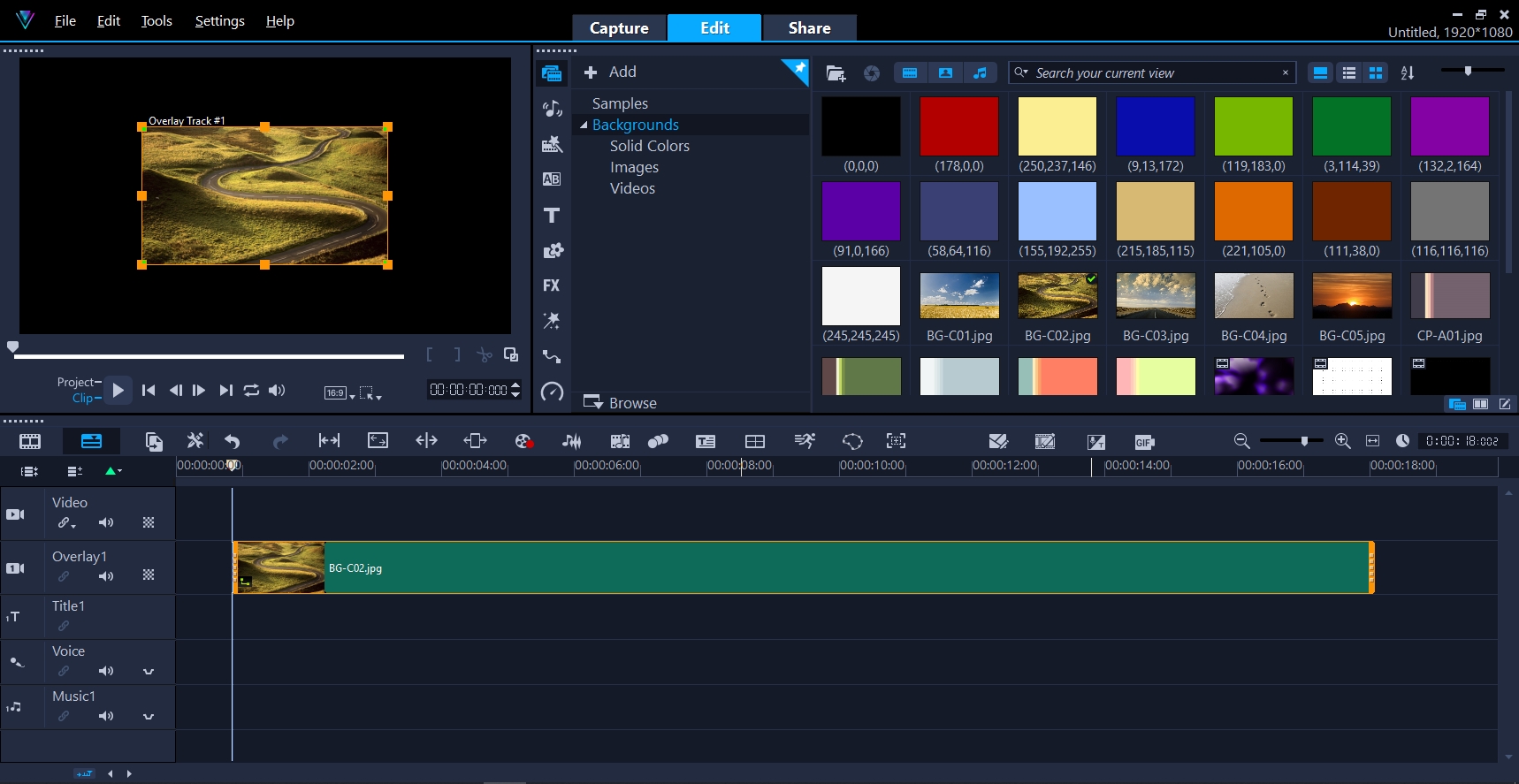The height and width of the screenshot is (784, 1519).
Task: Sort library clips with the sort icon
Action: [1408, 73]
